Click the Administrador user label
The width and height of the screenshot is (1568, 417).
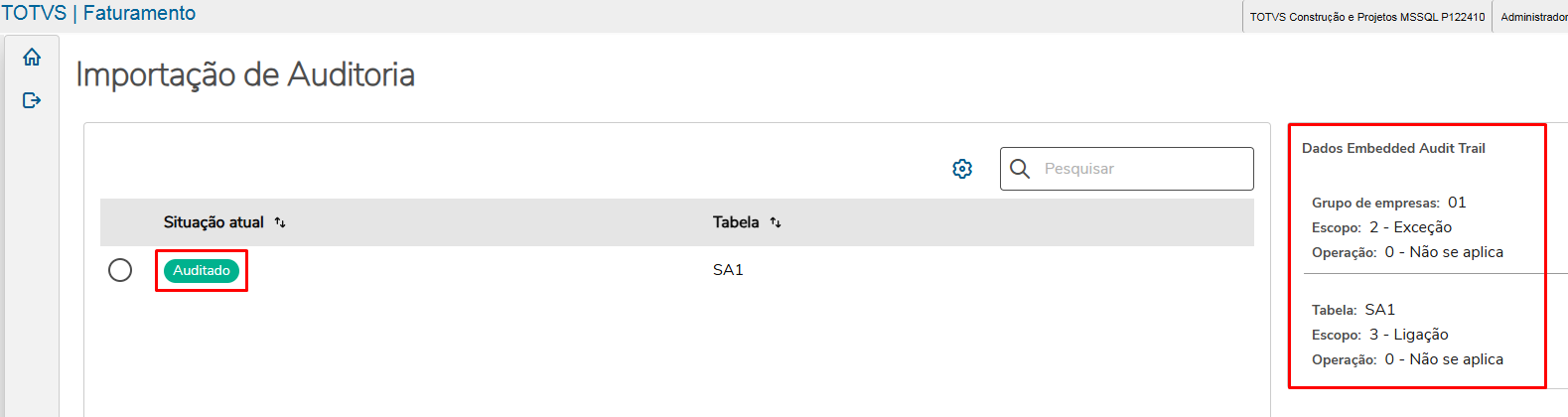pos(1533,17)
